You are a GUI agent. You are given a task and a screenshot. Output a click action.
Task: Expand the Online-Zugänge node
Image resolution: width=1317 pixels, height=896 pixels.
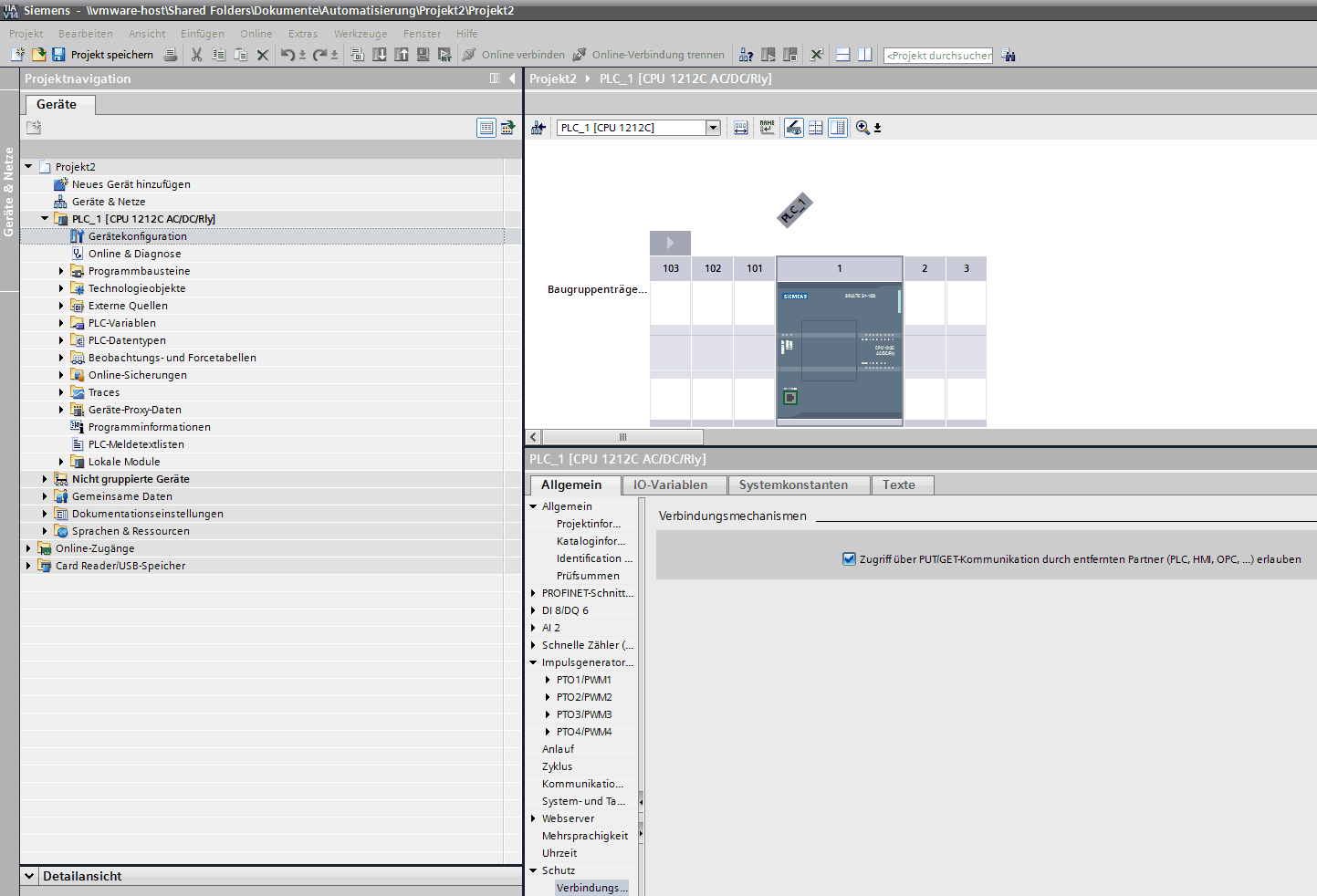pyautogui.click(x=28, y=548)
